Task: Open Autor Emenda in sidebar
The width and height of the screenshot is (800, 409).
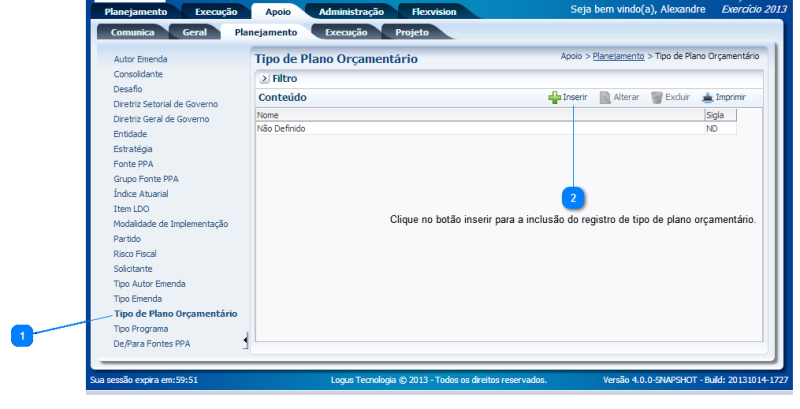Action: tap(140, 59)
